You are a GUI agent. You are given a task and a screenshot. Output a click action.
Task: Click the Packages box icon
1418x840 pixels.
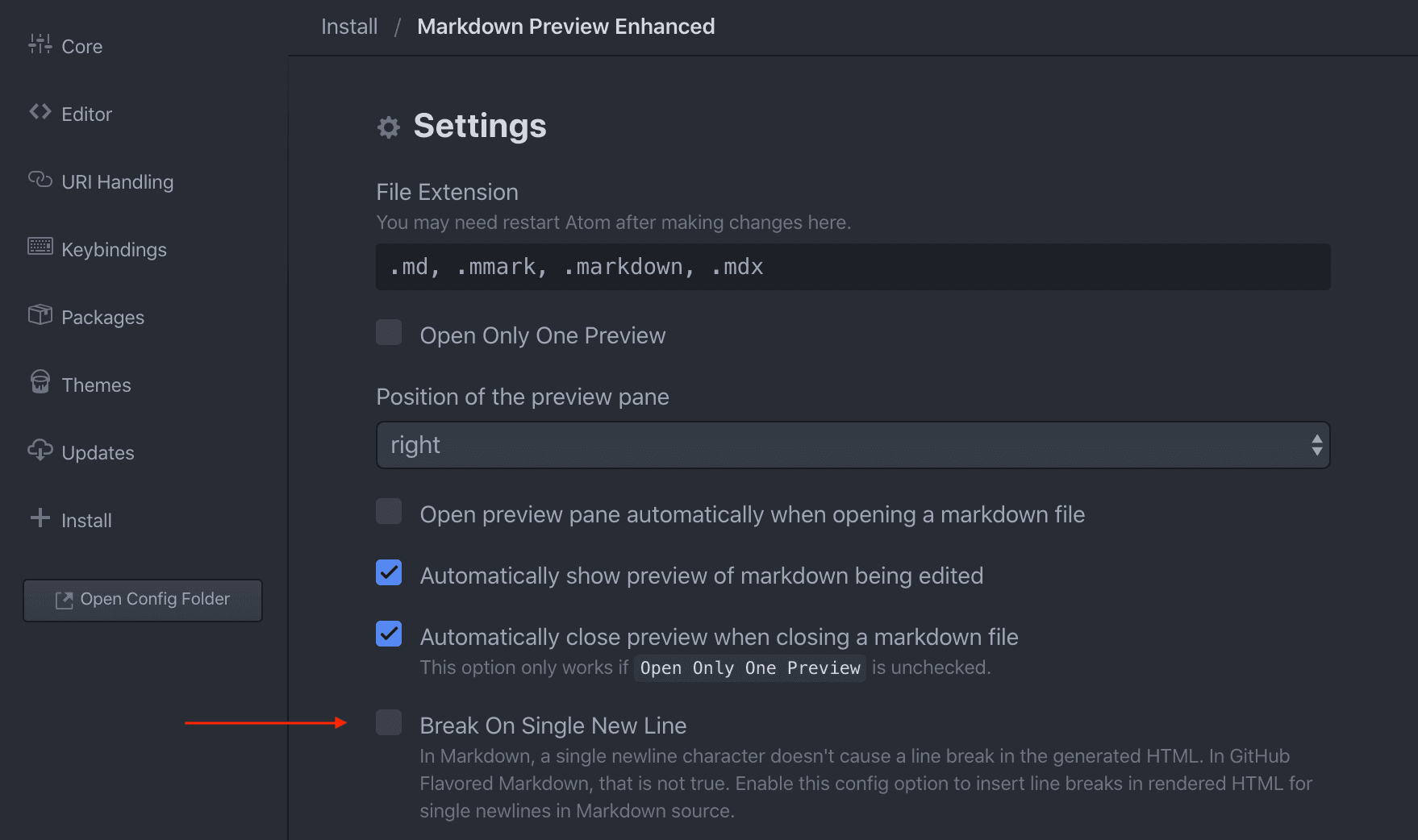click(40, 314)
